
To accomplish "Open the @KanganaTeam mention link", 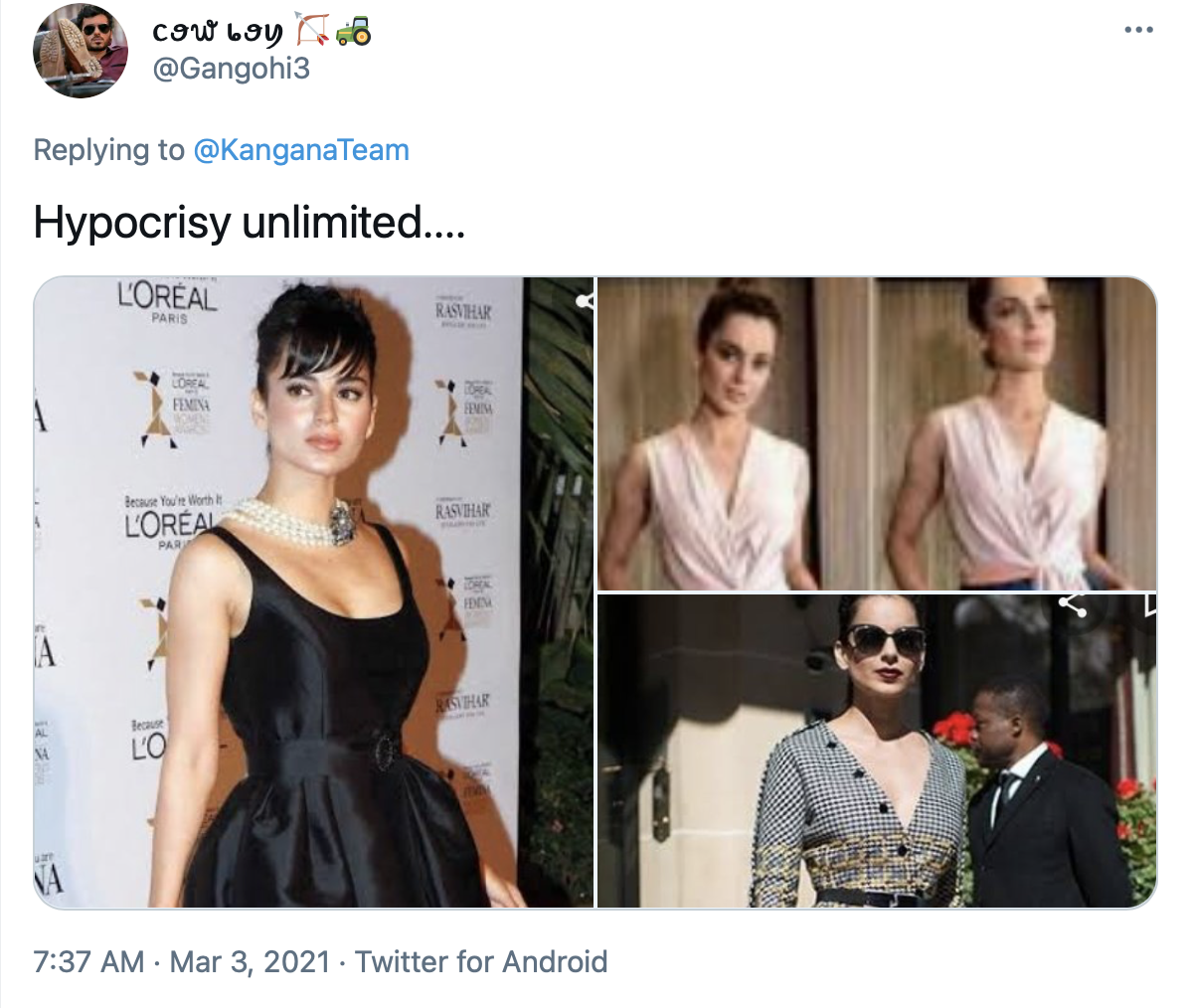I will pyautogui.click(x=301, y=149).
